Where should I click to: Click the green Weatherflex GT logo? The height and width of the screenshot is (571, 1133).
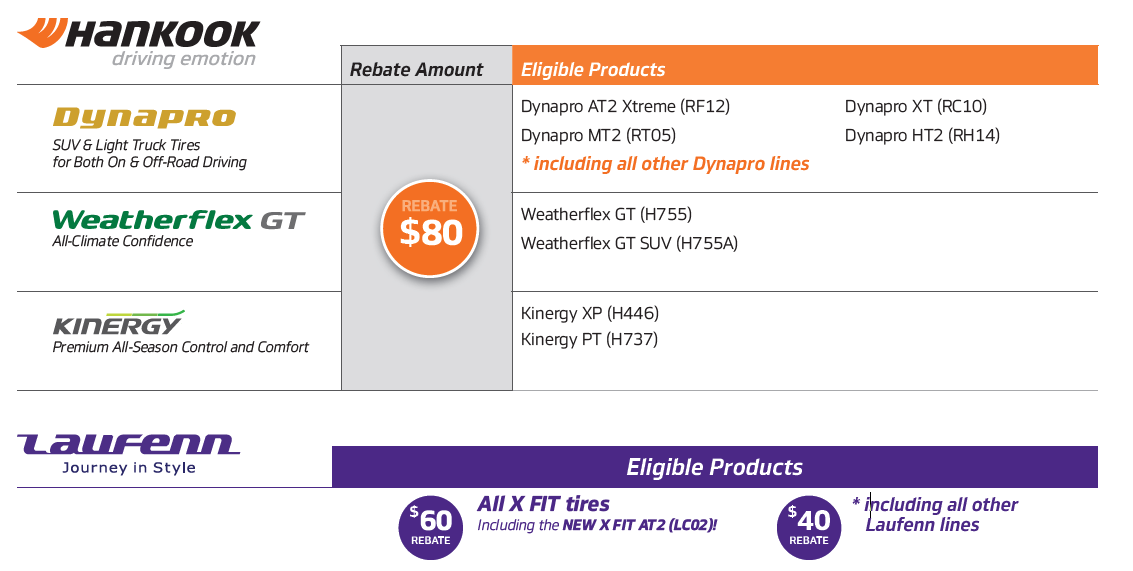[x=178, y=220]
